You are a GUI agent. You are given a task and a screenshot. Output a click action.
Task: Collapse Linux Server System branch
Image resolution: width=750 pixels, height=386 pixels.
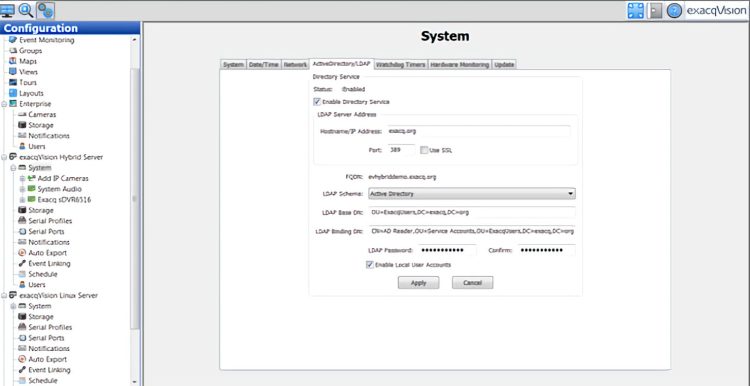pyautogui.click(x=13, y=306)
